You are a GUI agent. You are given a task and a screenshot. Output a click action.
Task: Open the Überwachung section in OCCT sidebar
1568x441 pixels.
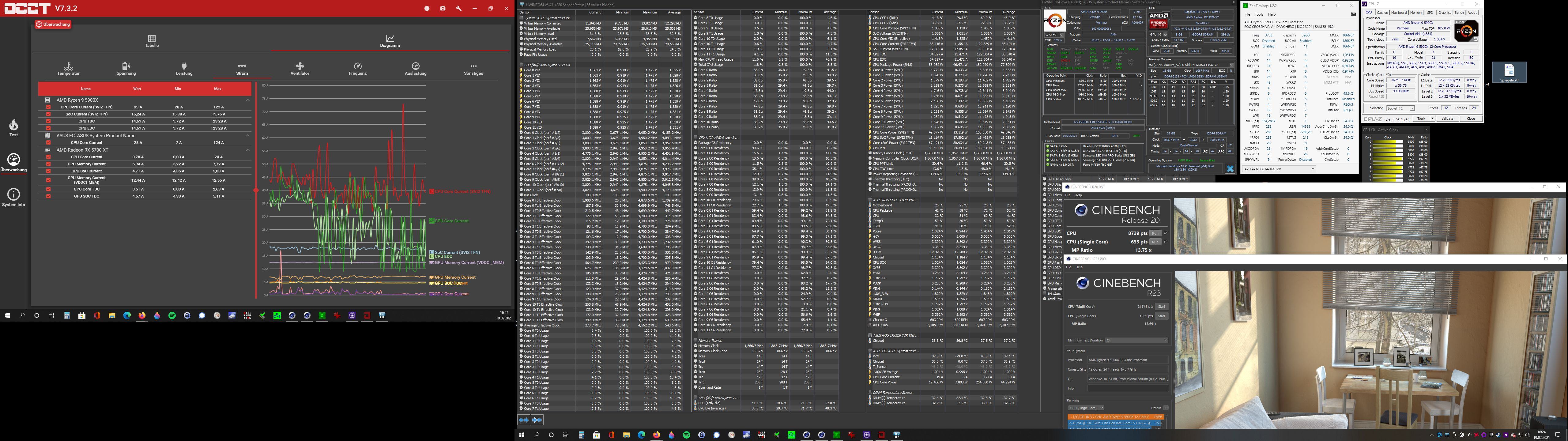tap(13, 162)
